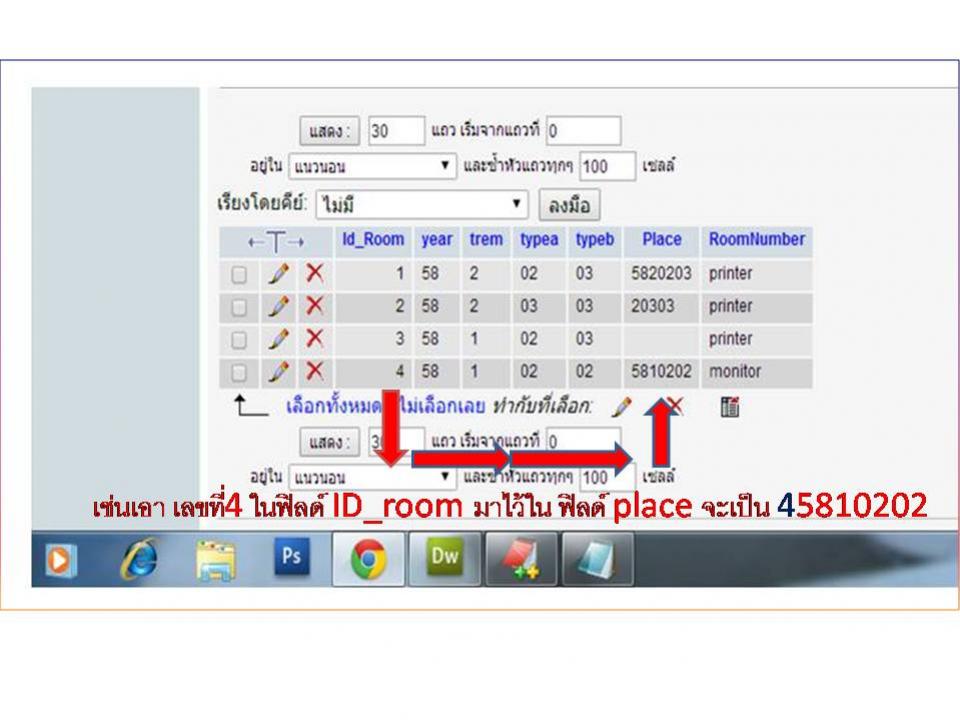Sort by Place column header
The image size is (960, 720).
pos(662,239)
